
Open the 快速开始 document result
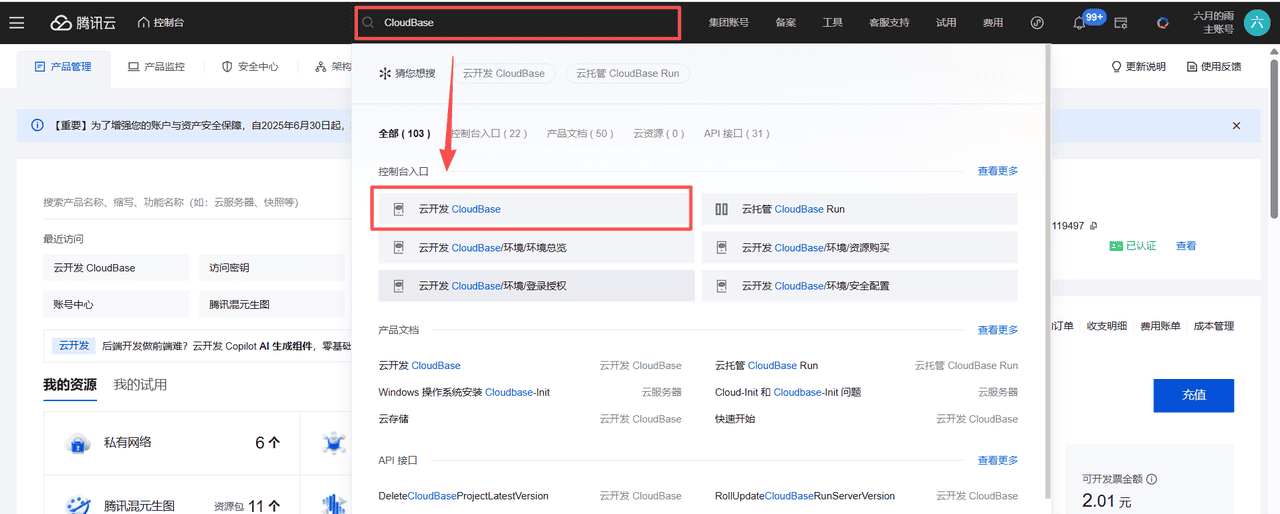pos(735,419)
